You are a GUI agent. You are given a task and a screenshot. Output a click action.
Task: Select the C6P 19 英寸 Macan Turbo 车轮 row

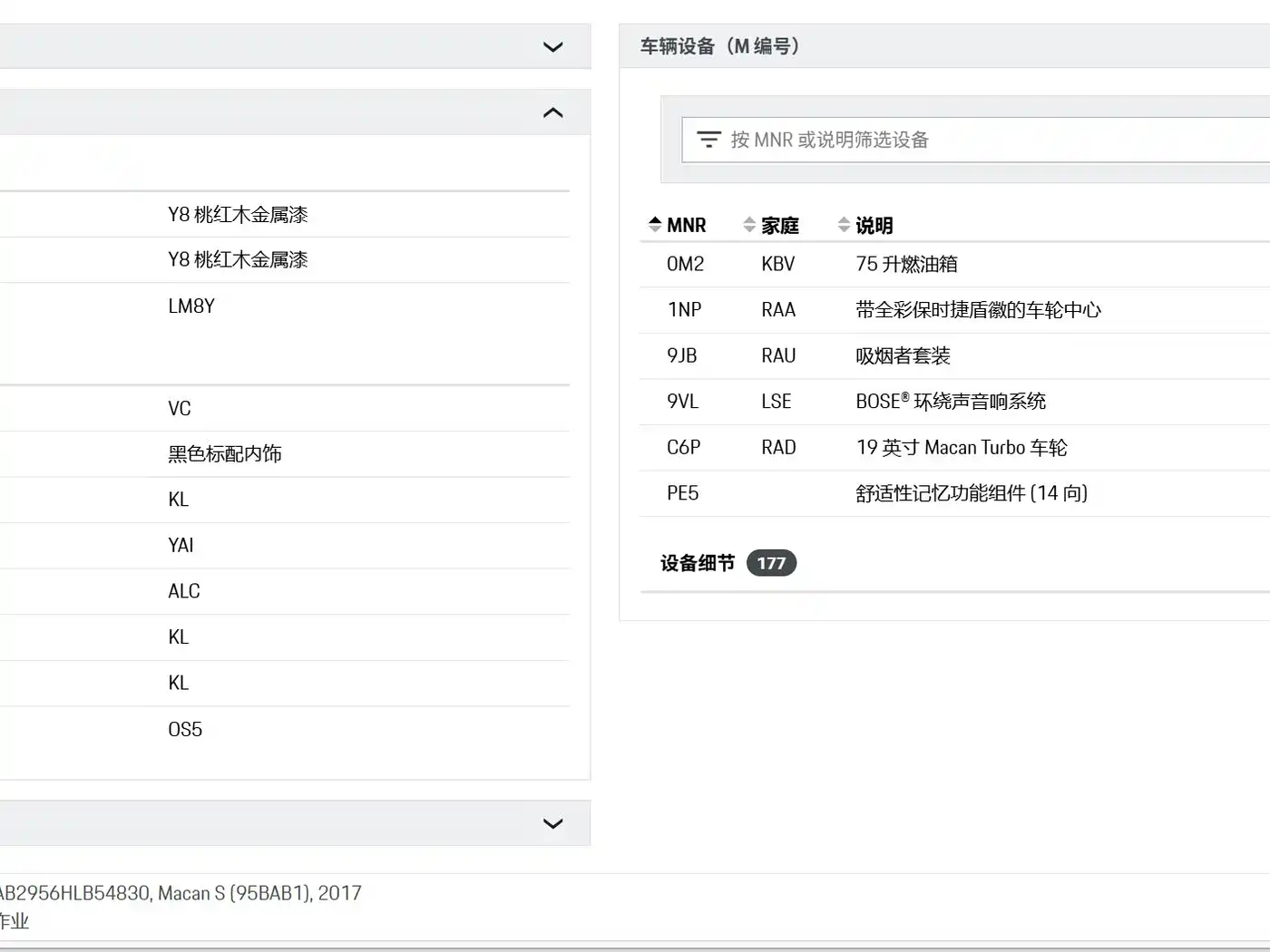(954, 447)
